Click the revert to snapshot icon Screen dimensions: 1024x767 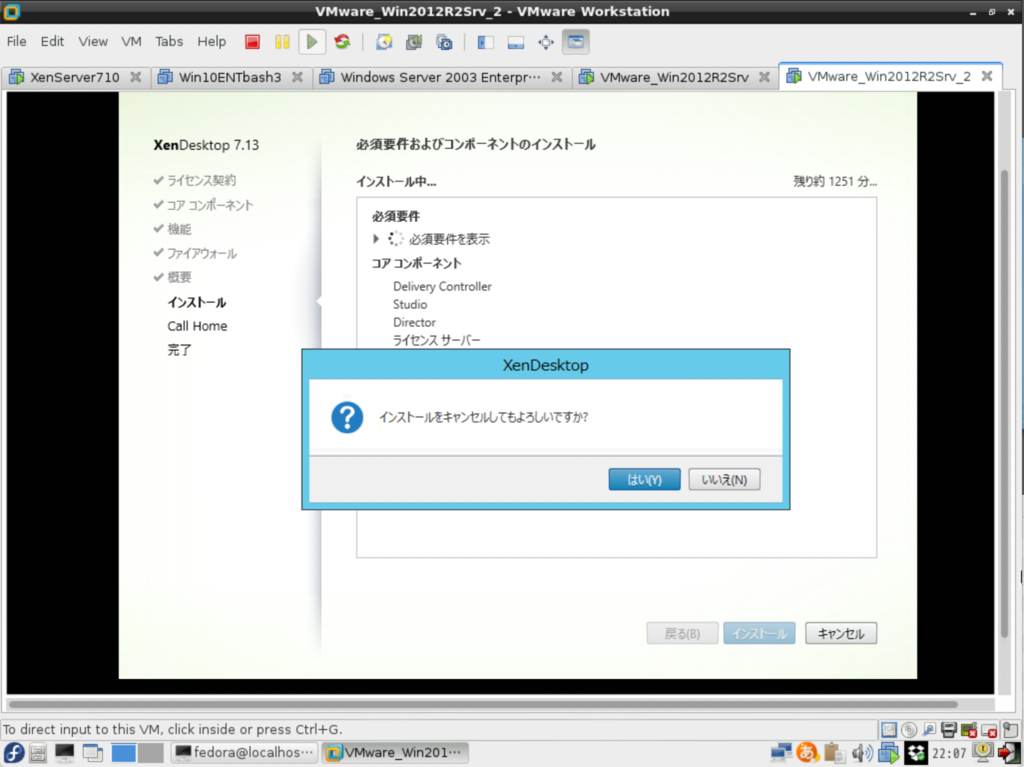tap(414, 42)
